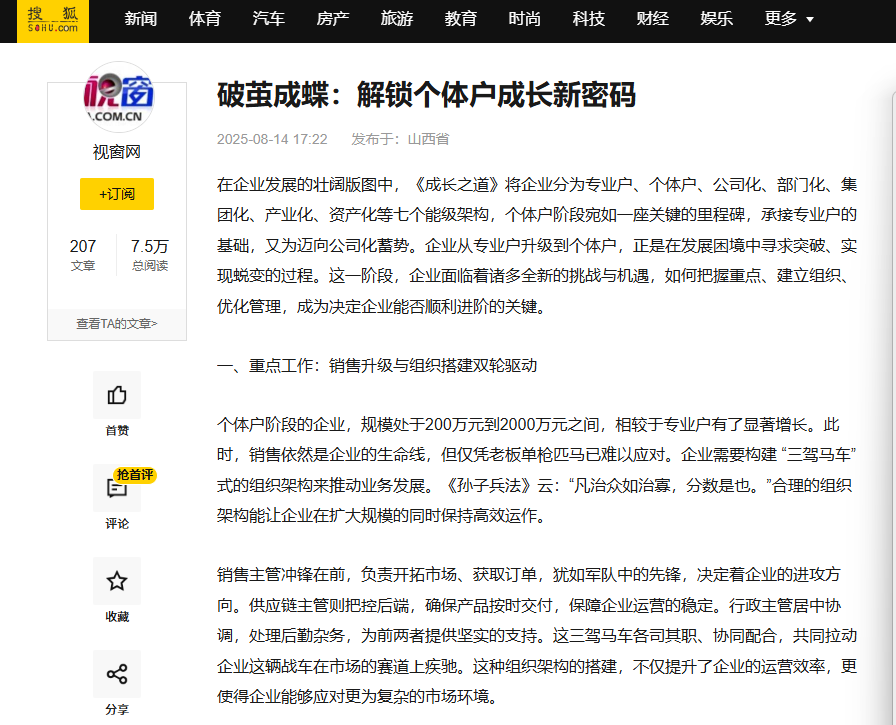Select the 体育 channel
Image resolution: width=896 pixels, height=725 pixels.
(x=205, y=18)
